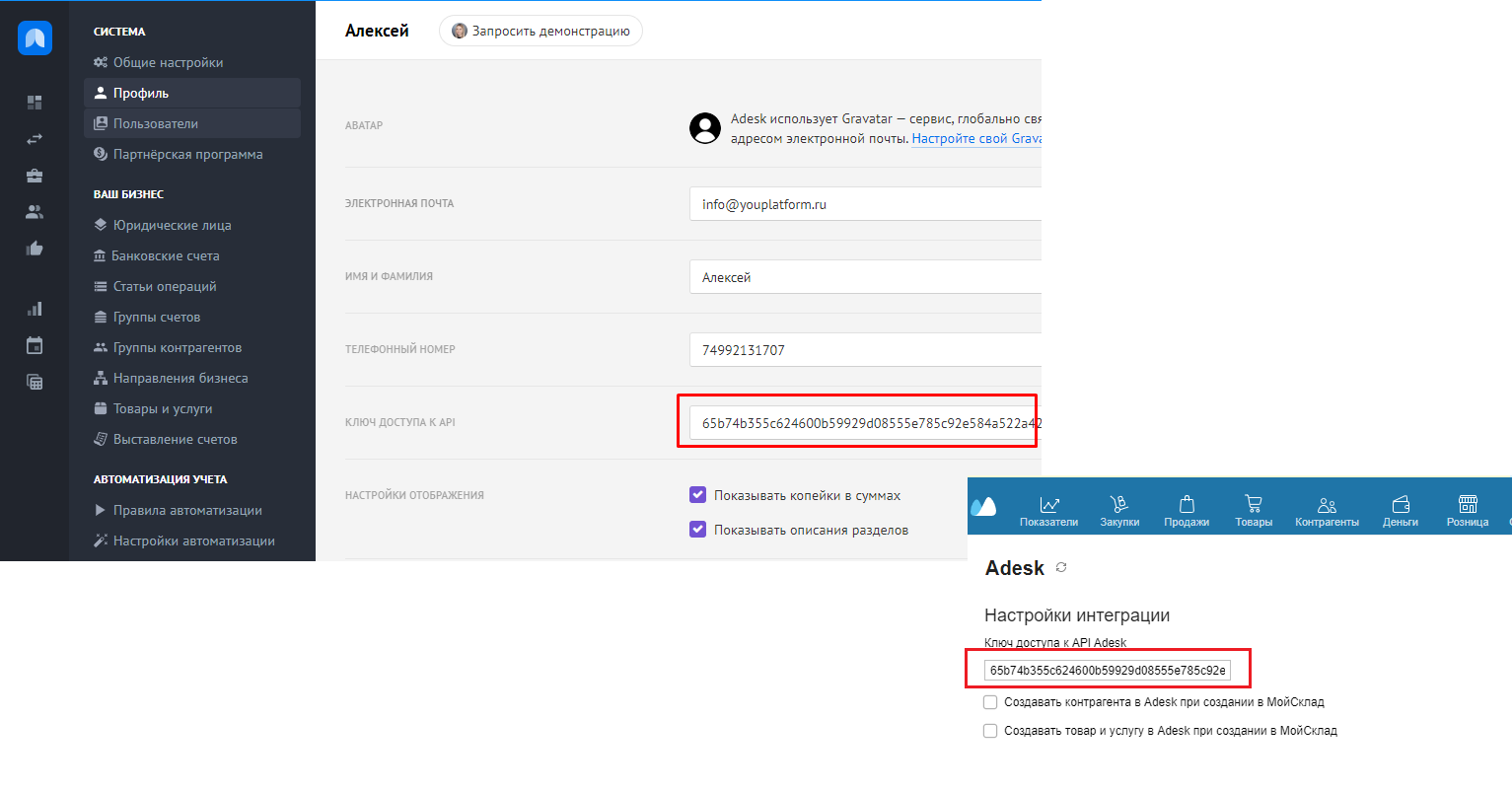1512x792 pixels.
Task: Open Правила автоматизации in sidebar
Action: tap(192, 510)
